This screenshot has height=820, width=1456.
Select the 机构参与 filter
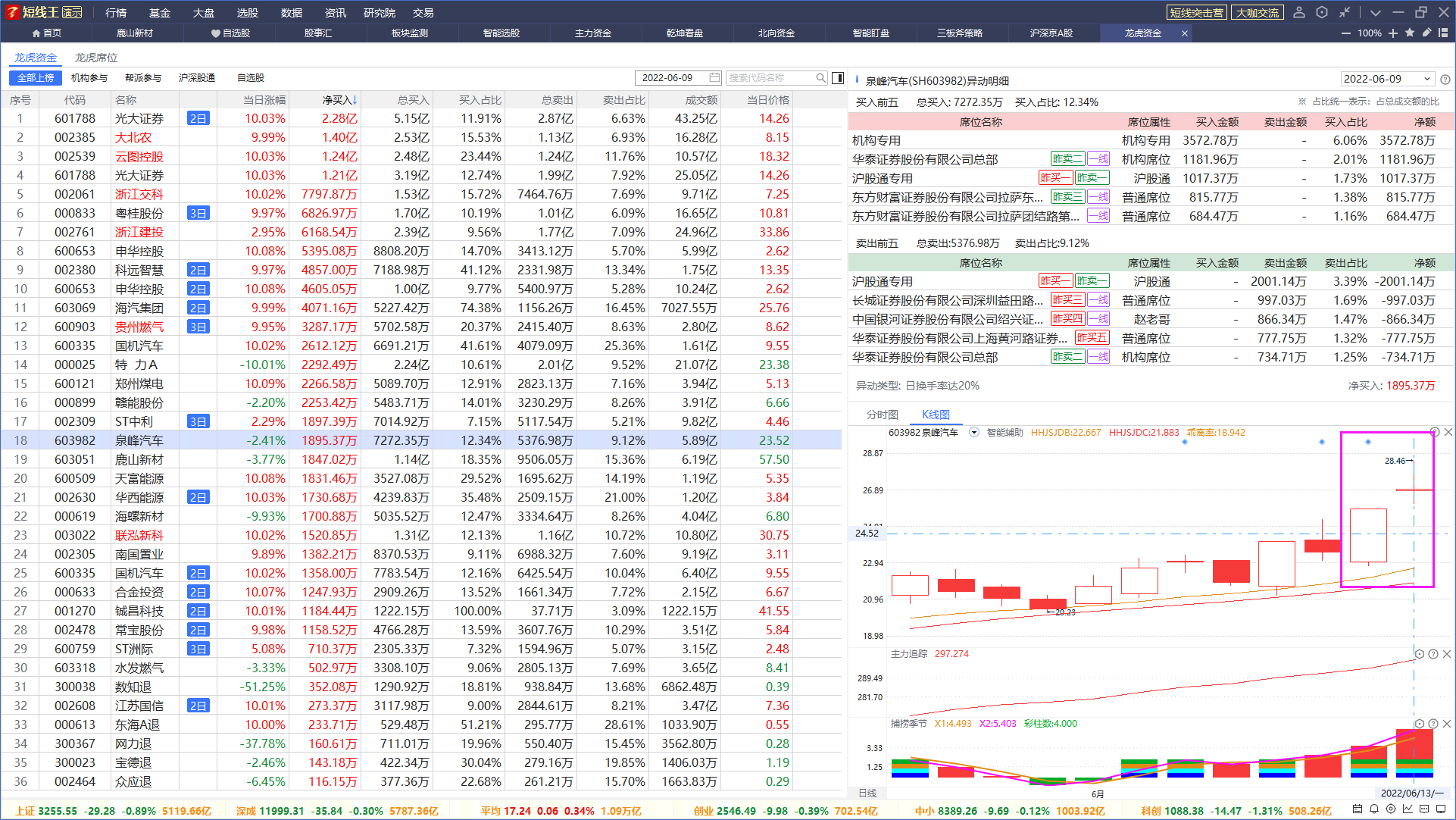pos(89,78)
